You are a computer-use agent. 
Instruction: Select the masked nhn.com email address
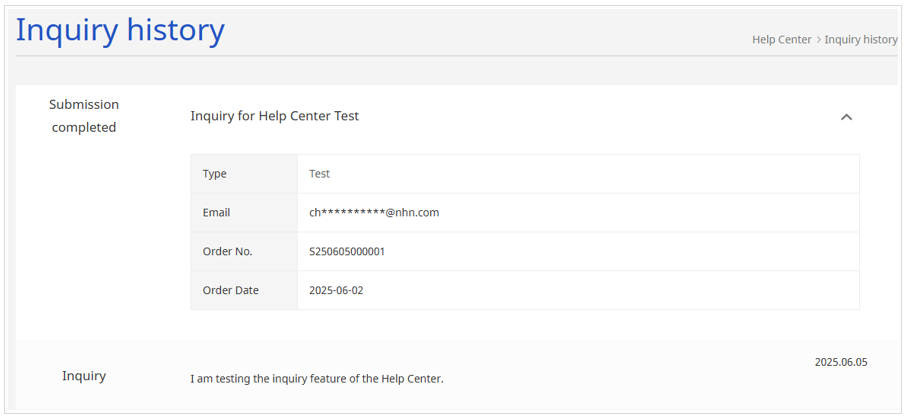tap(374, 213)
